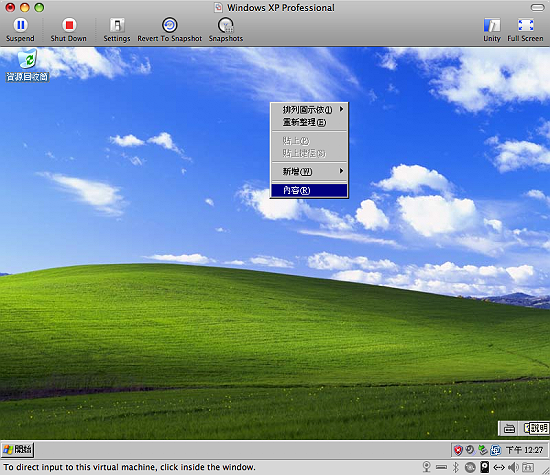
Task: Revert To Snapshot
Action: point(169,29)
